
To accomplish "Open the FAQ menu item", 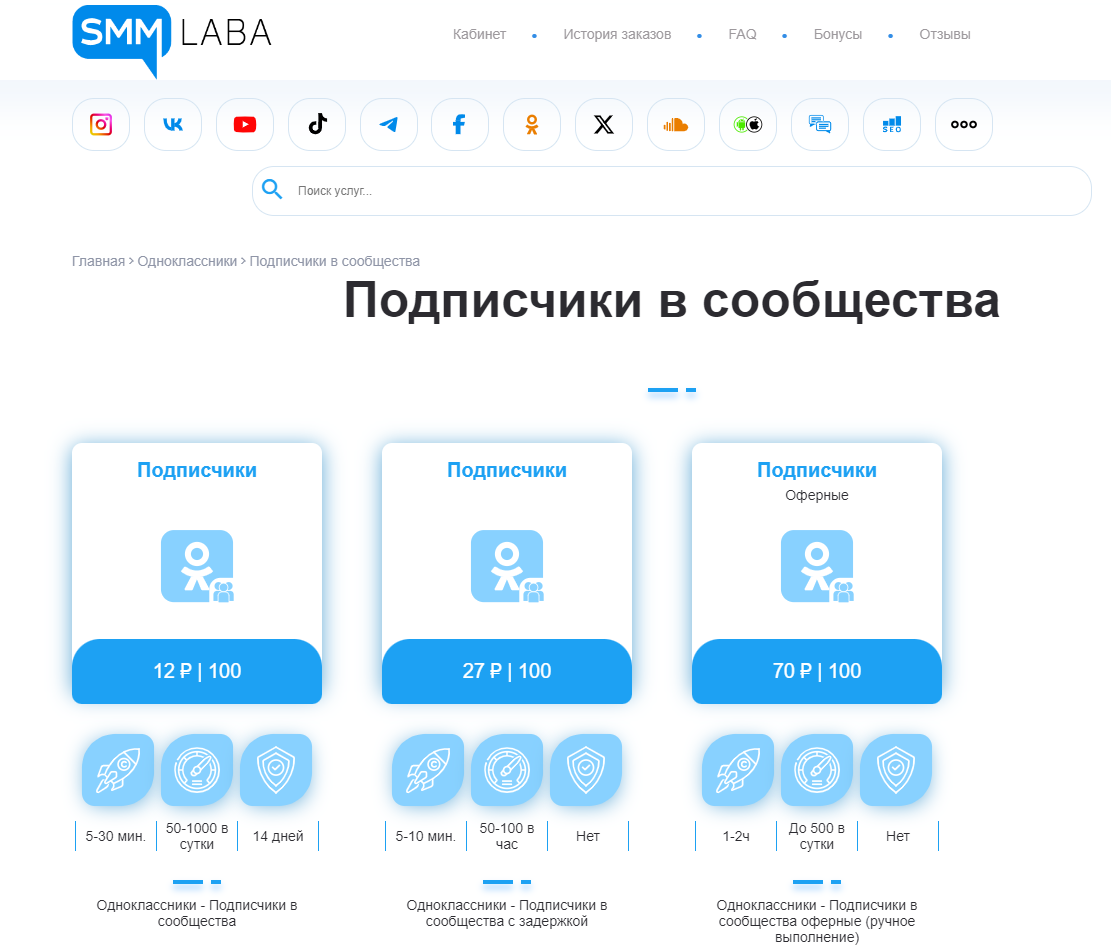I will tap(743, 34).
